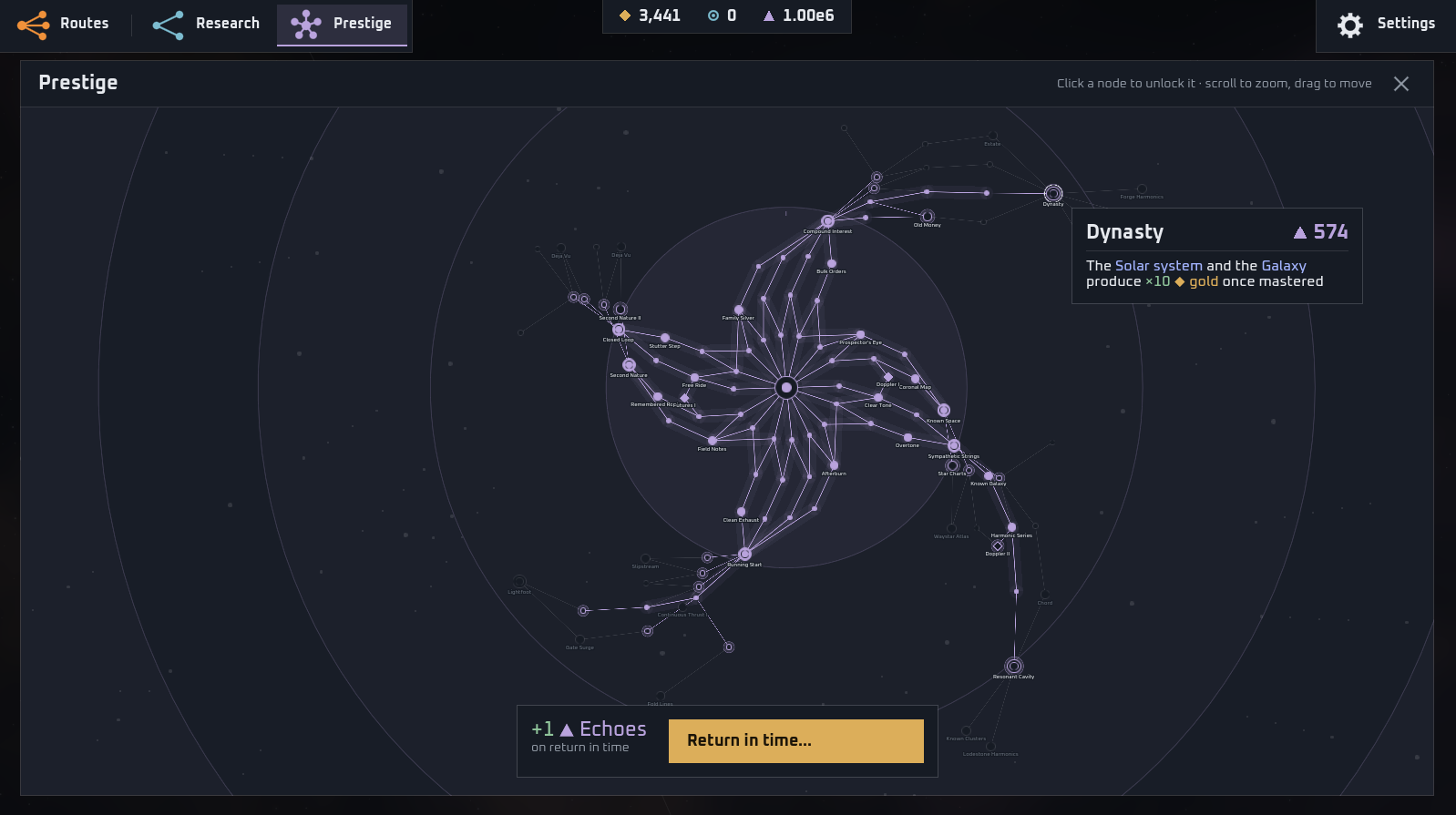
Task: Select the locked Chord node
Action: click(x=1044, y=595)
